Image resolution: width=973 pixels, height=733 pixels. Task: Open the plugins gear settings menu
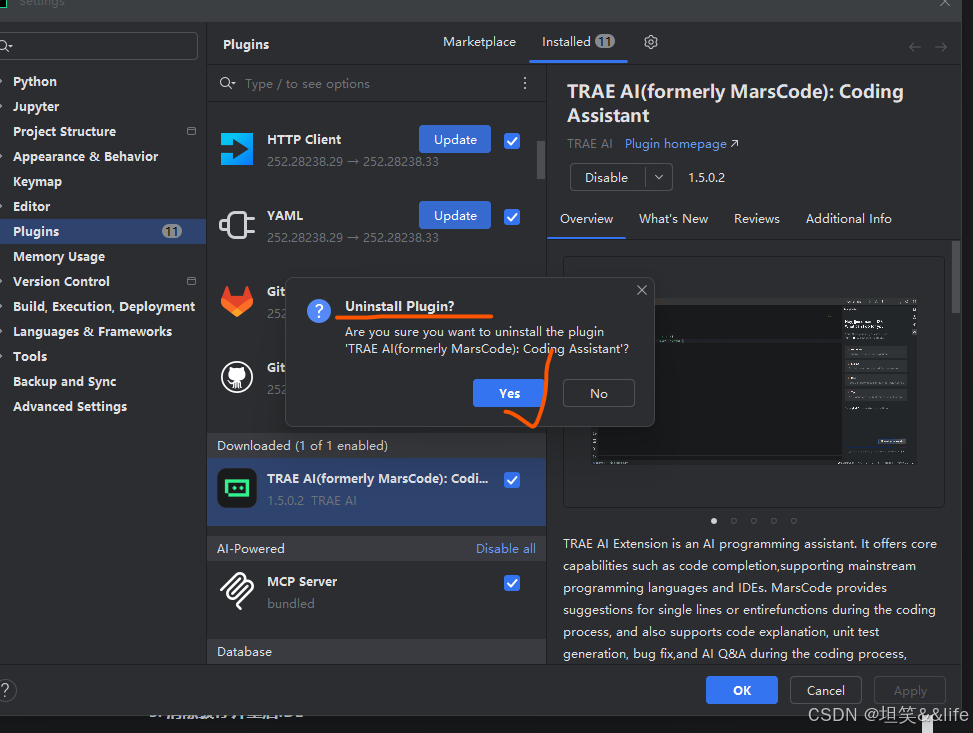click(x=650, y=42)
